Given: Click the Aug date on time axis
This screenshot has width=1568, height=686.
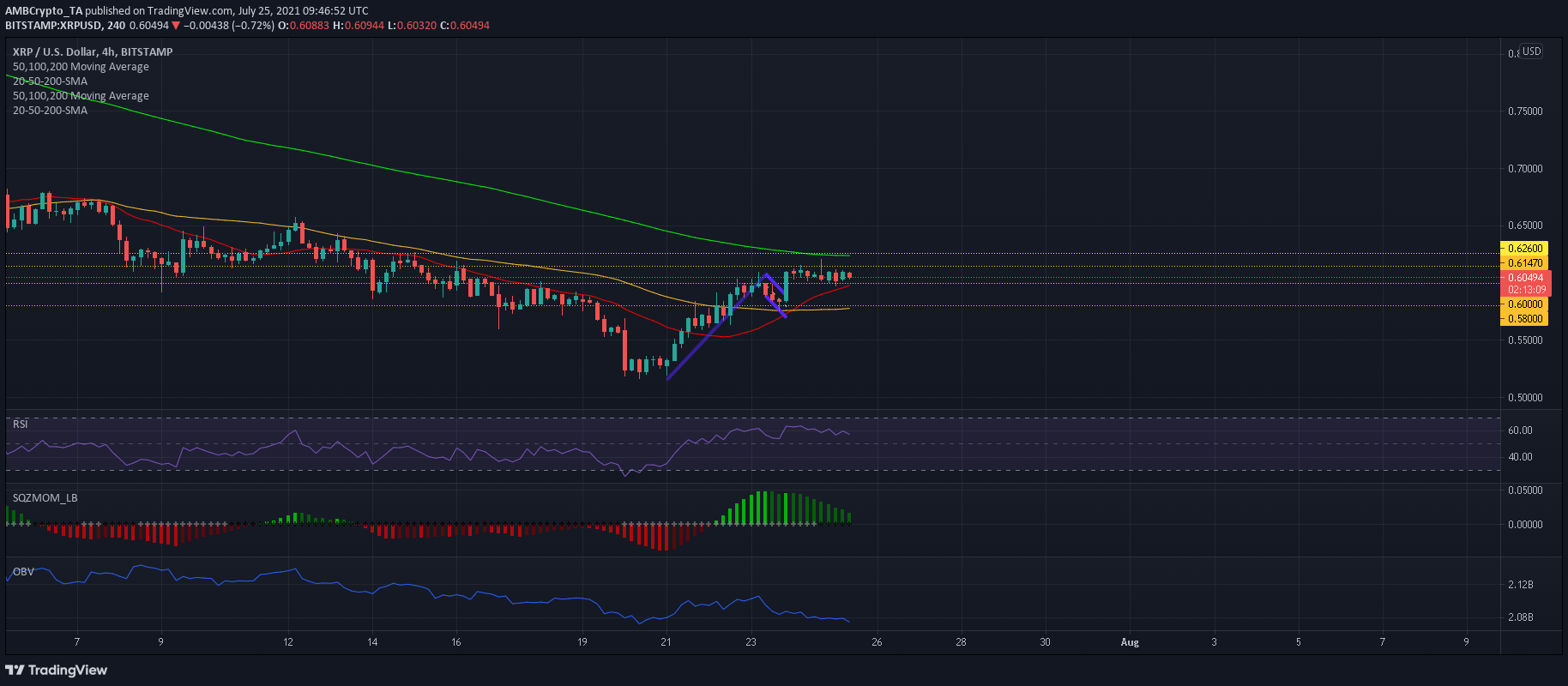Looking at the screenshot, I should point(1130,642).
